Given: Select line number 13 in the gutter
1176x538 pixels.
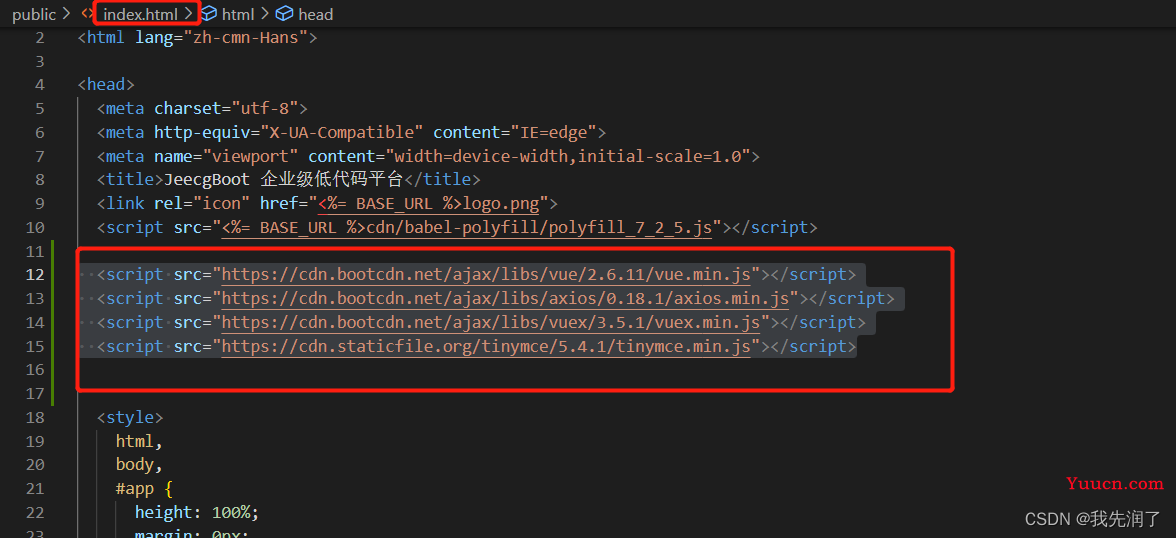Looking at the screenshot, I should point(35,299).
